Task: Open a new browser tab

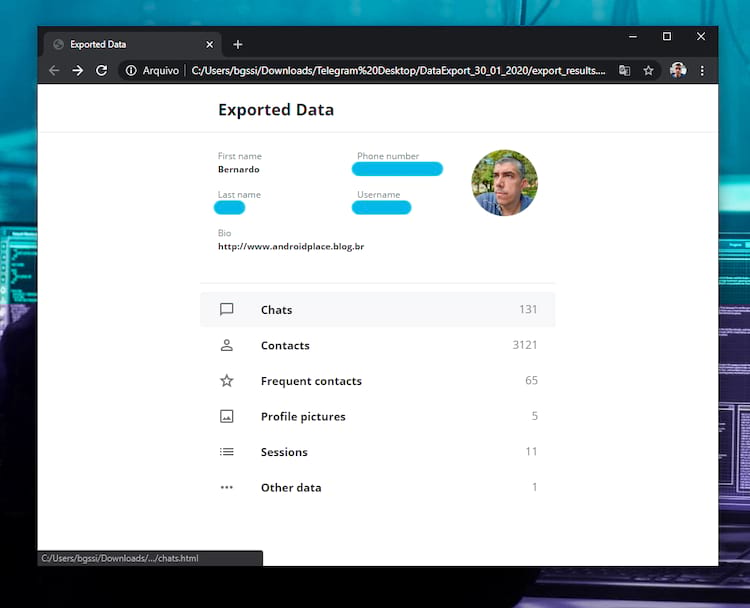Action: point(238,45)
